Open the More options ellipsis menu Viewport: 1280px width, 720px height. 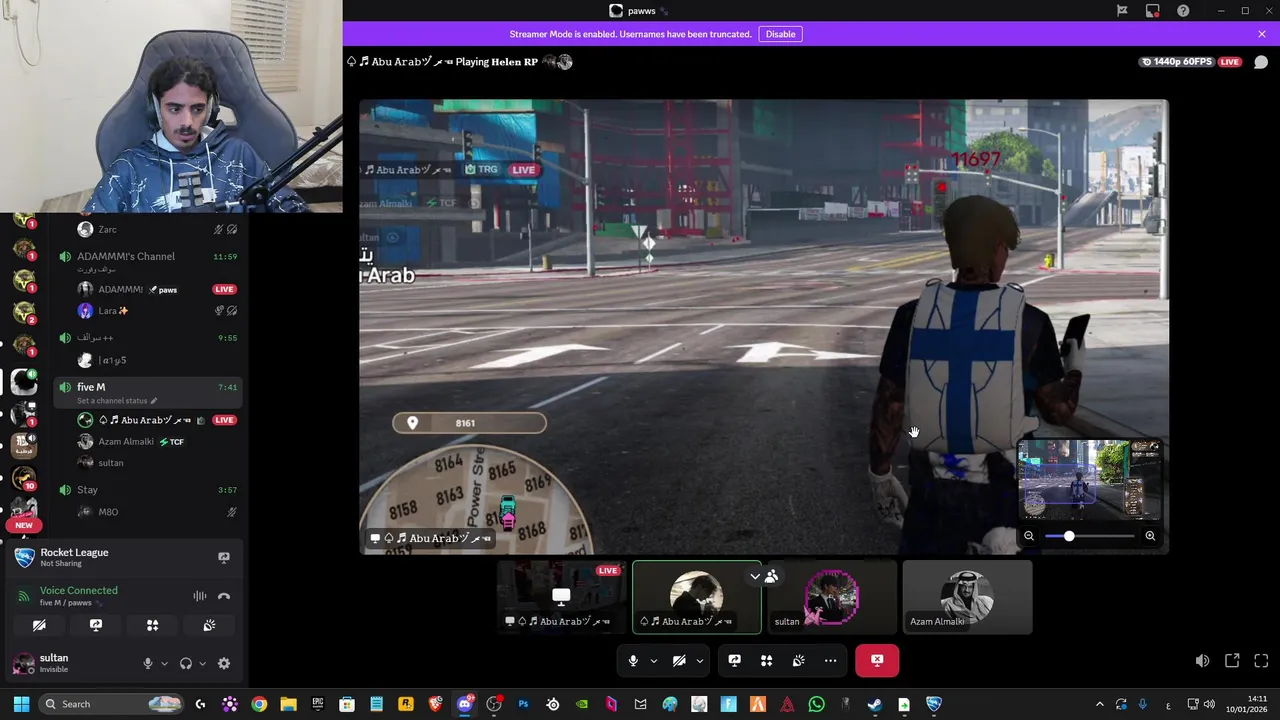(x=830, y=661)
